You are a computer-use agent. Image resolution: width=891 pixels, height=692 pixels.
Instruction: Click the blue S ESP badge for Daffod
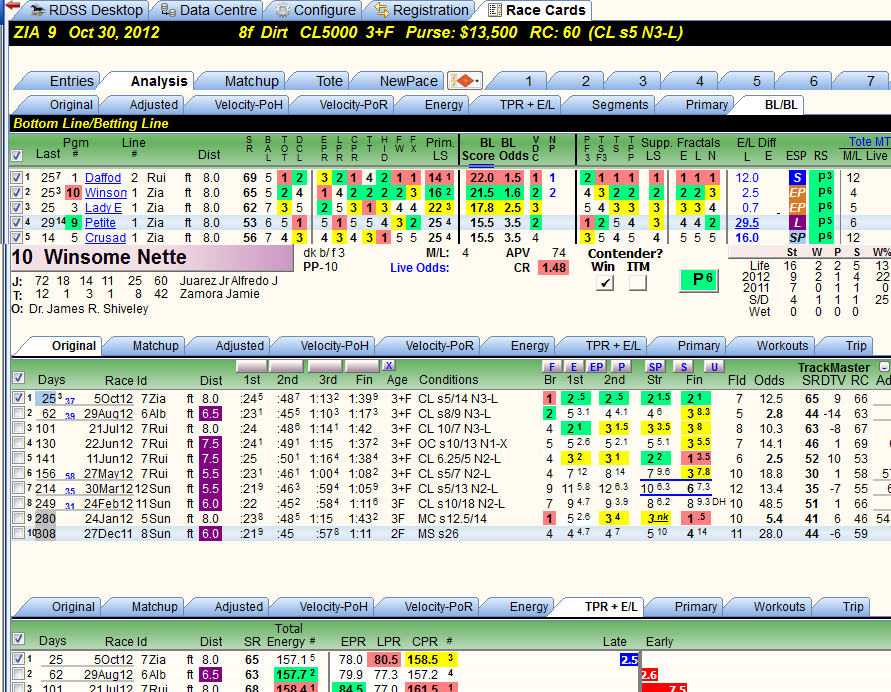[x=797, y=178]
